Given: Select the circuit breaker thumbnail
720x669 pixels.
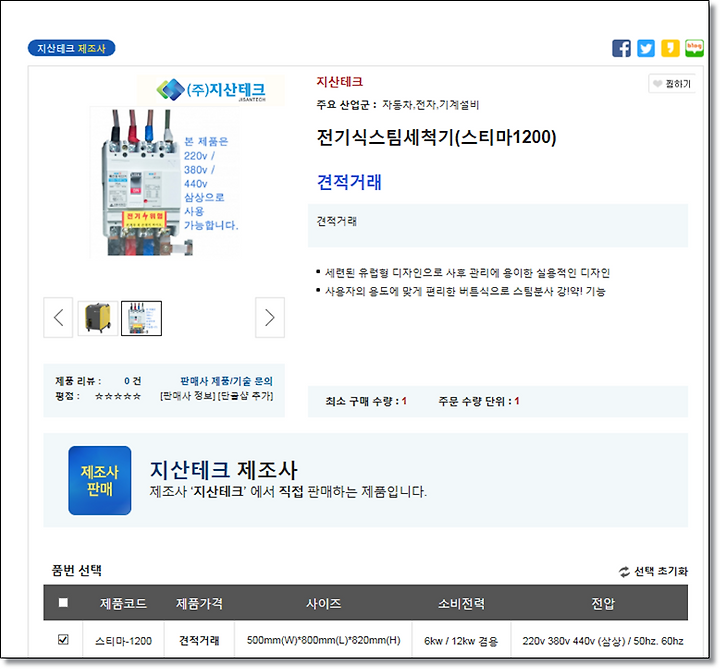Looking at the screenshot, I should (x=141, y=318).
